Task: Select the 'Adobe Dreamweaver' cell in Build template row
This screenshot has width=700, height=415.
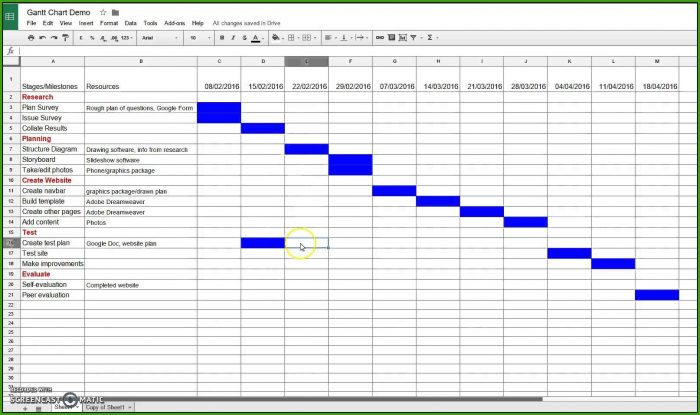Action: [141, 201]
